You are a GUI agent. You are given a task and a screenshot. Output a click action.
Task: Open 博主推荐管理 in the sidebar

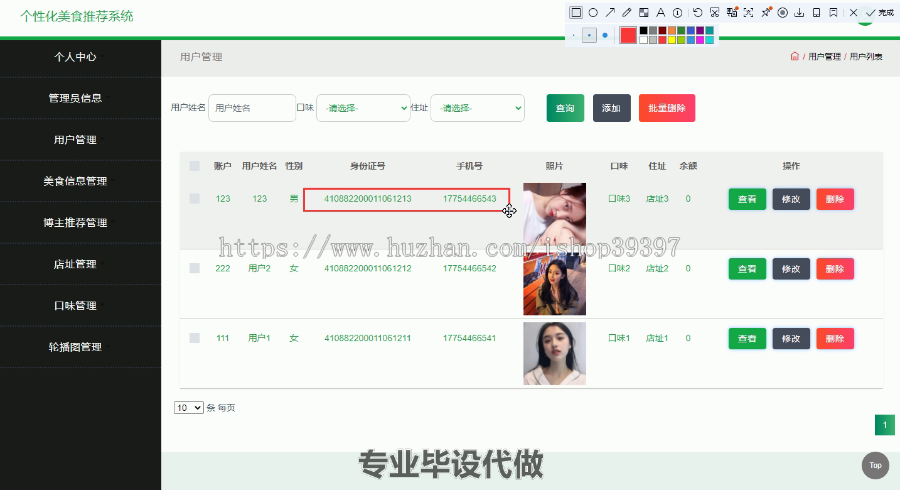click(x=75, y=223)
